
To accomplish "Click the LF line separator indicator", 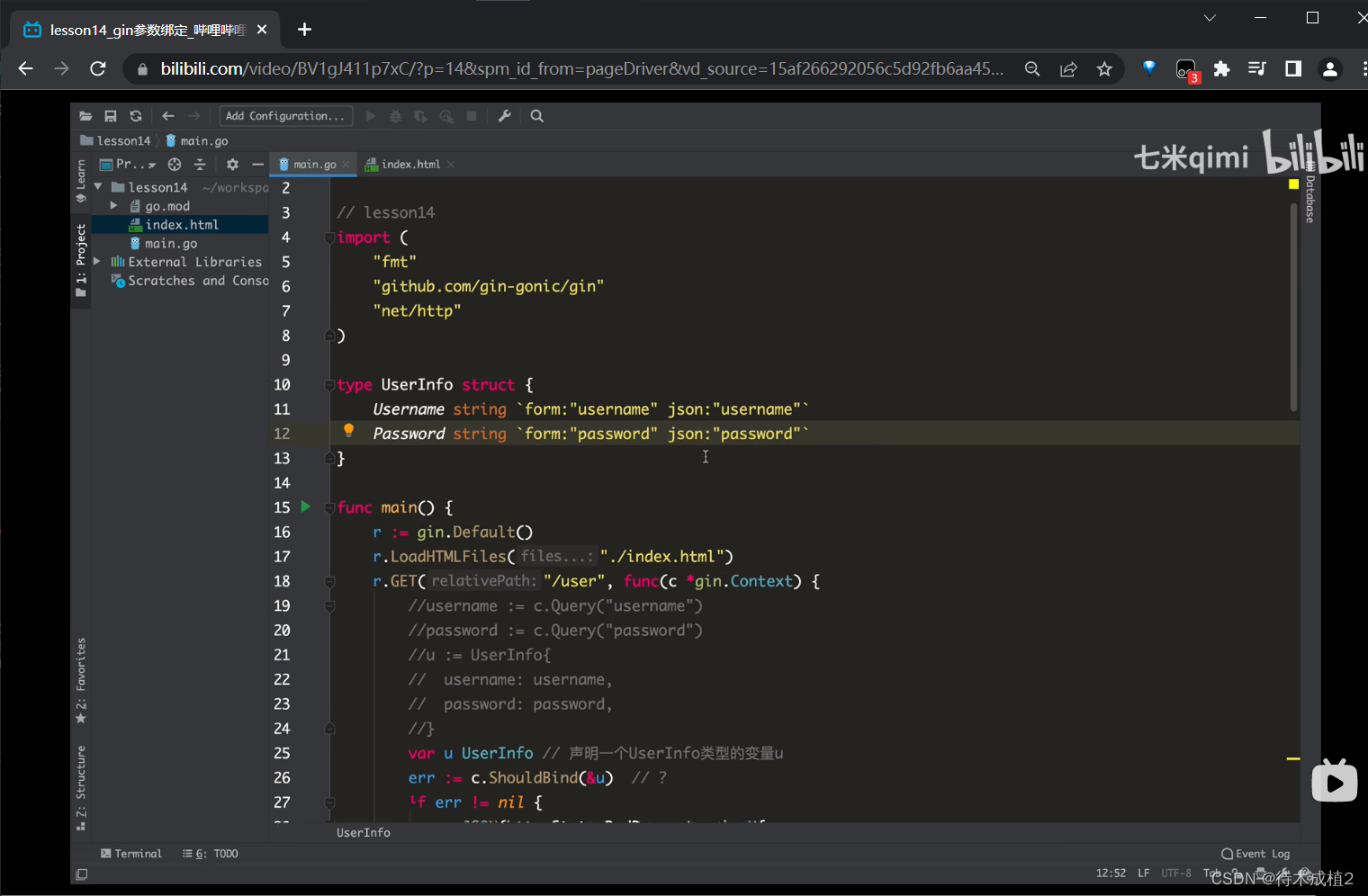I will 1143,874.
